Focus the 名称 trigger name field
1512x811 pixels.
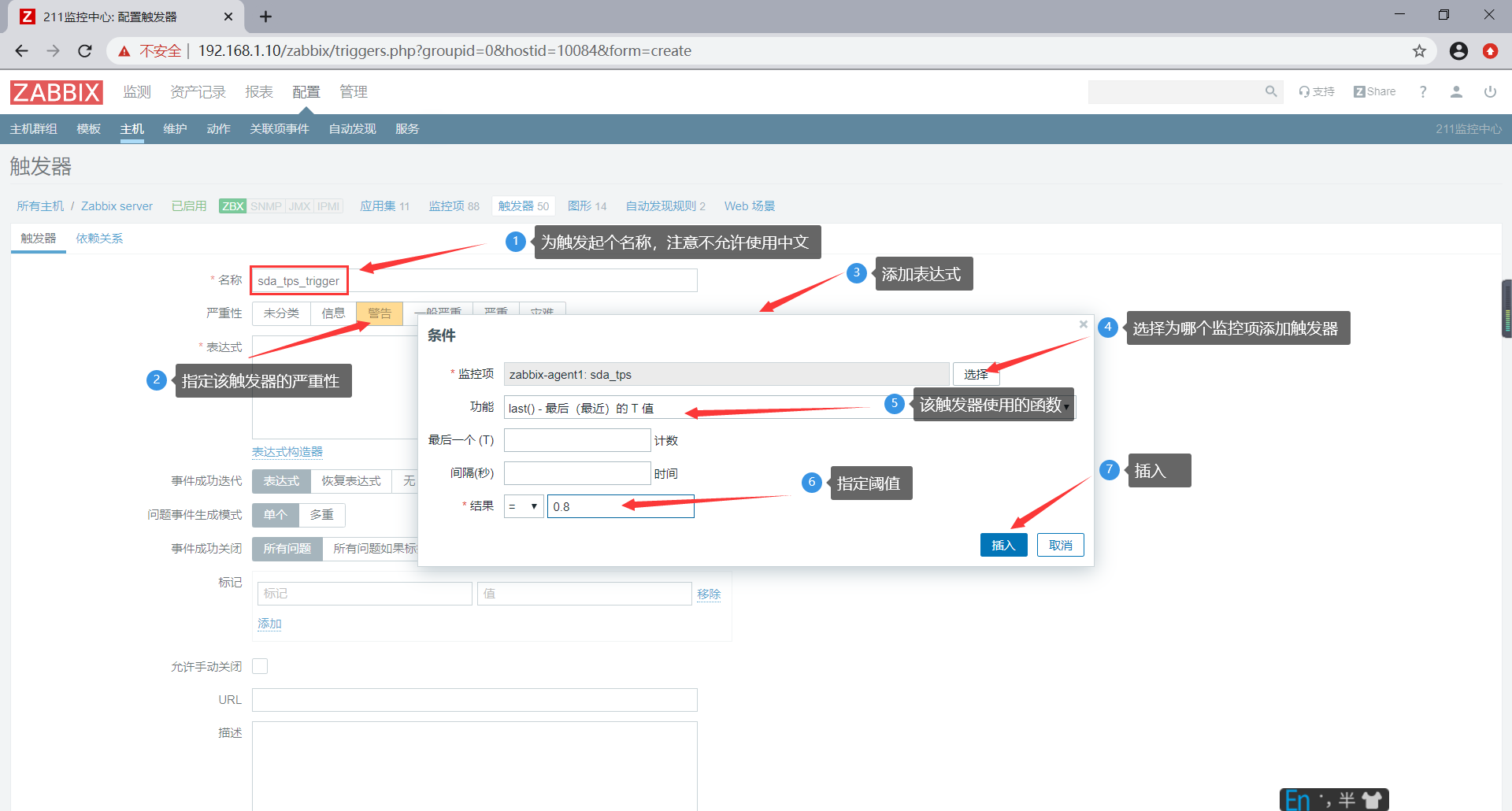coord(475,280)
